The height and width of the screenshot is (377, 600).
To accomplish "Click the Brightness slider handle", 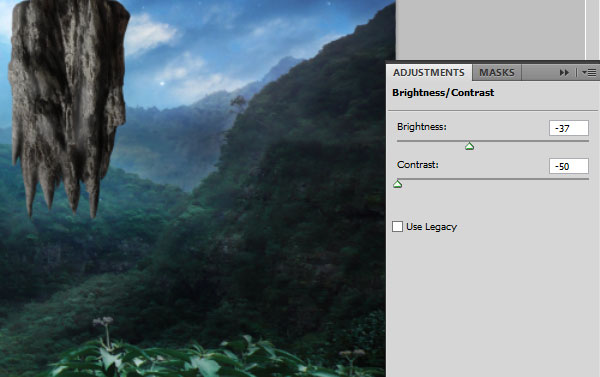I will [x=470, y=146].
